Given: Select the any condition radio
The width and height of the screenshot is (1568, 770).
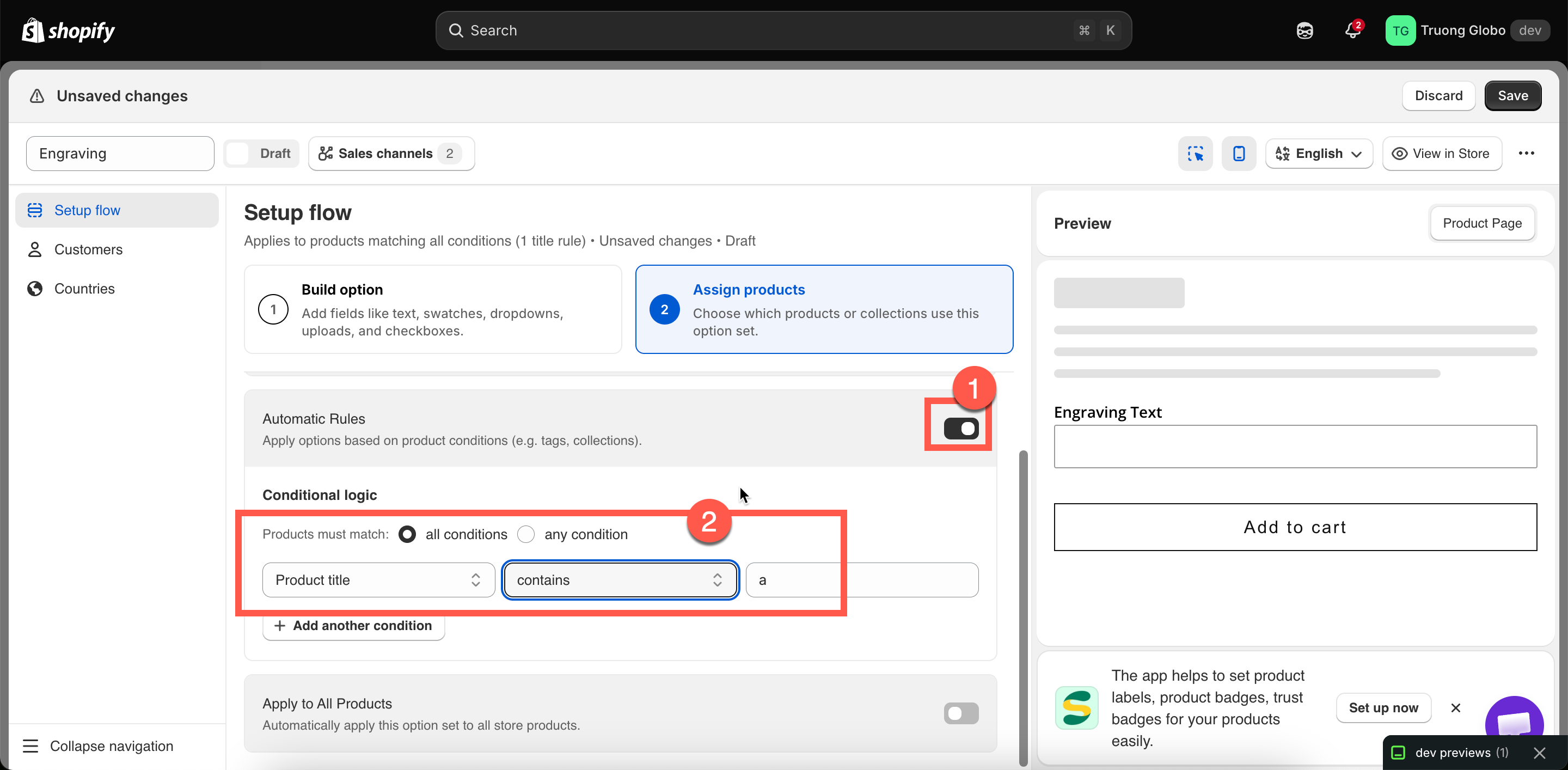Looking at the screenshot, I should [x=526, y=534].
